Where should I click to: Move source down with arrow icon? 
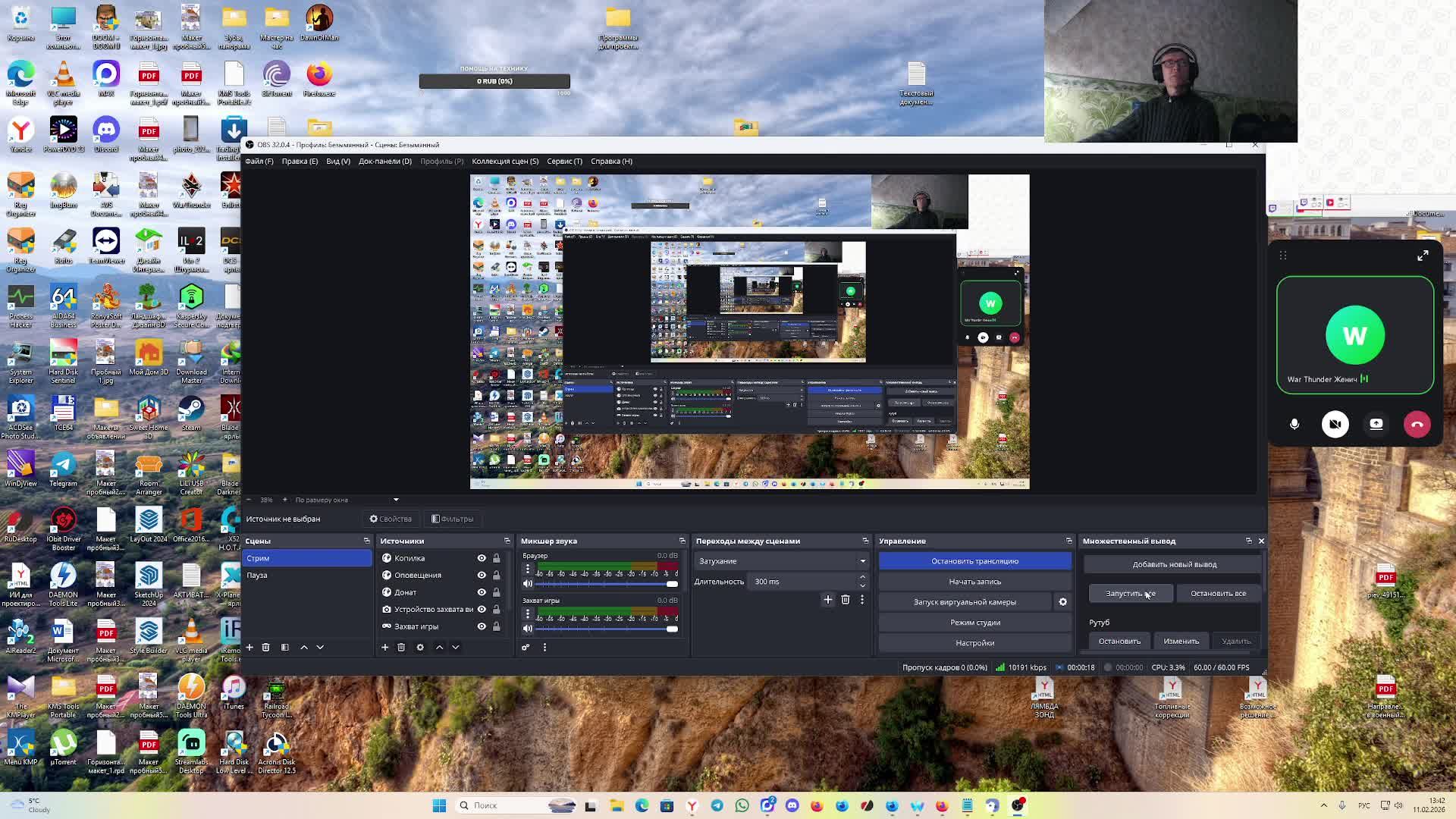[456, 647]
